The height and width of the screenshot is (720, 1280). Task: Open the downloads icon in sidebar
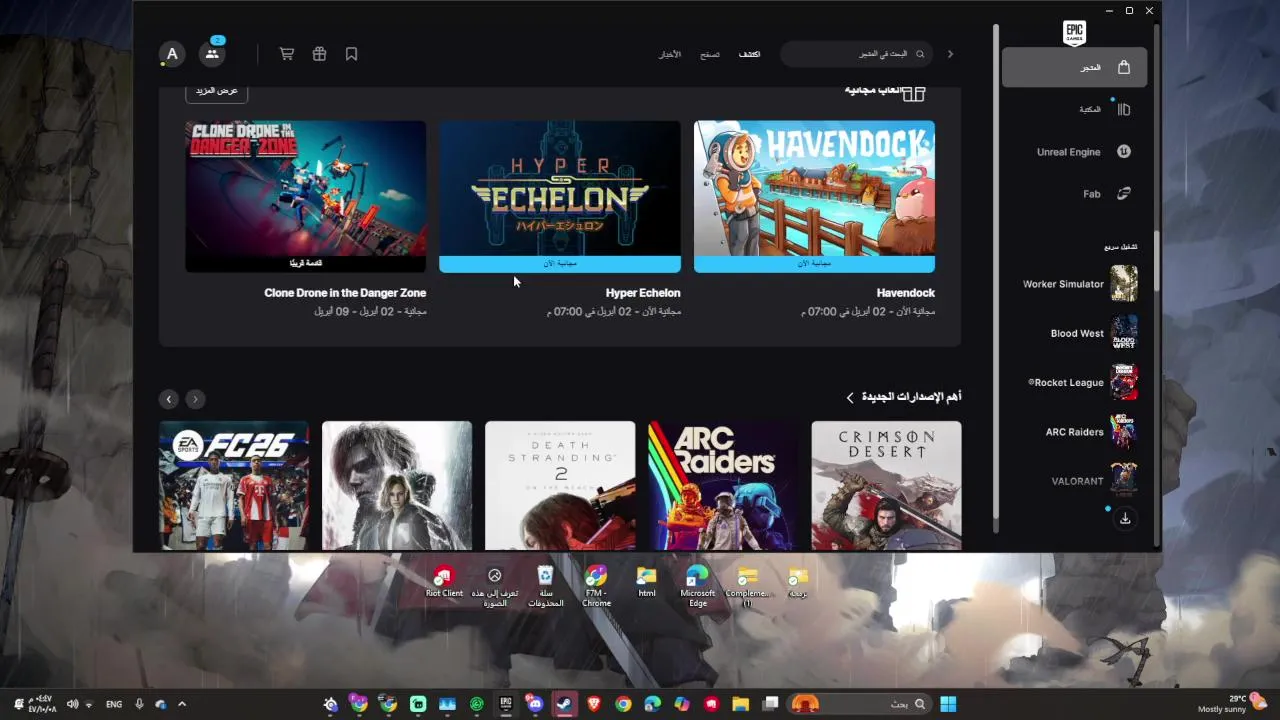click(1125, 518)
